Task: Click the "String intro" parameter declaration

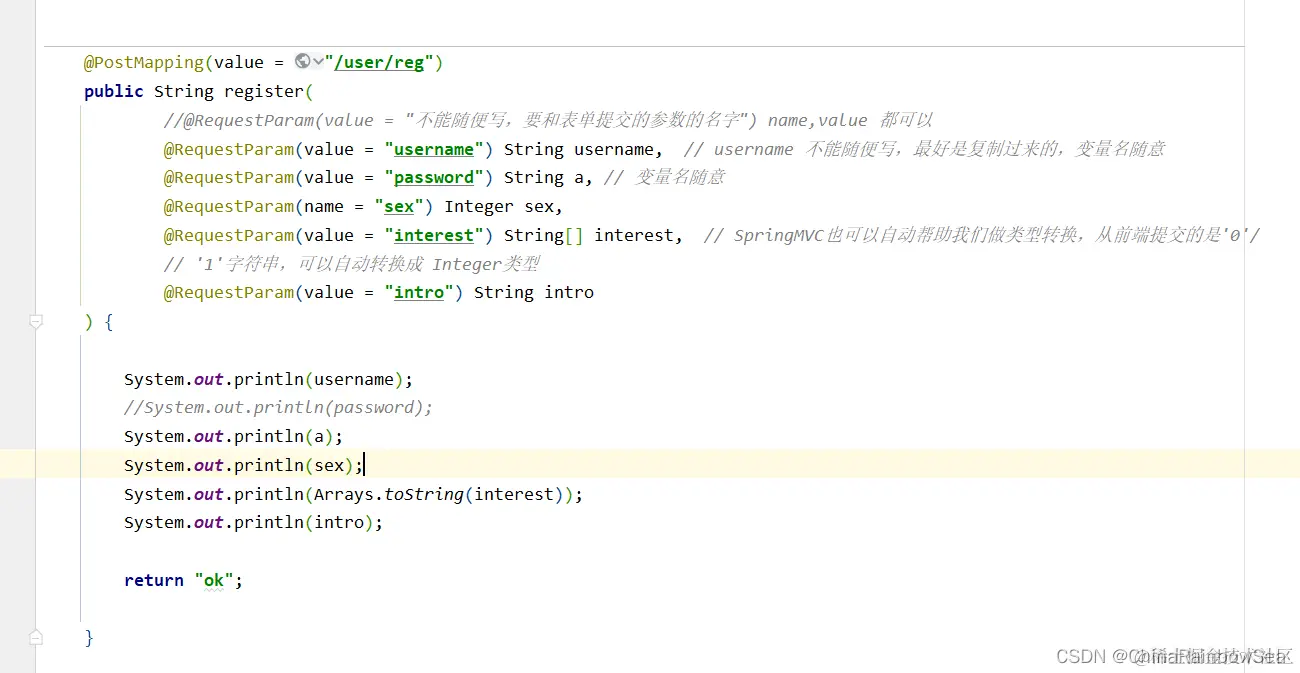Action: [534, 292]
